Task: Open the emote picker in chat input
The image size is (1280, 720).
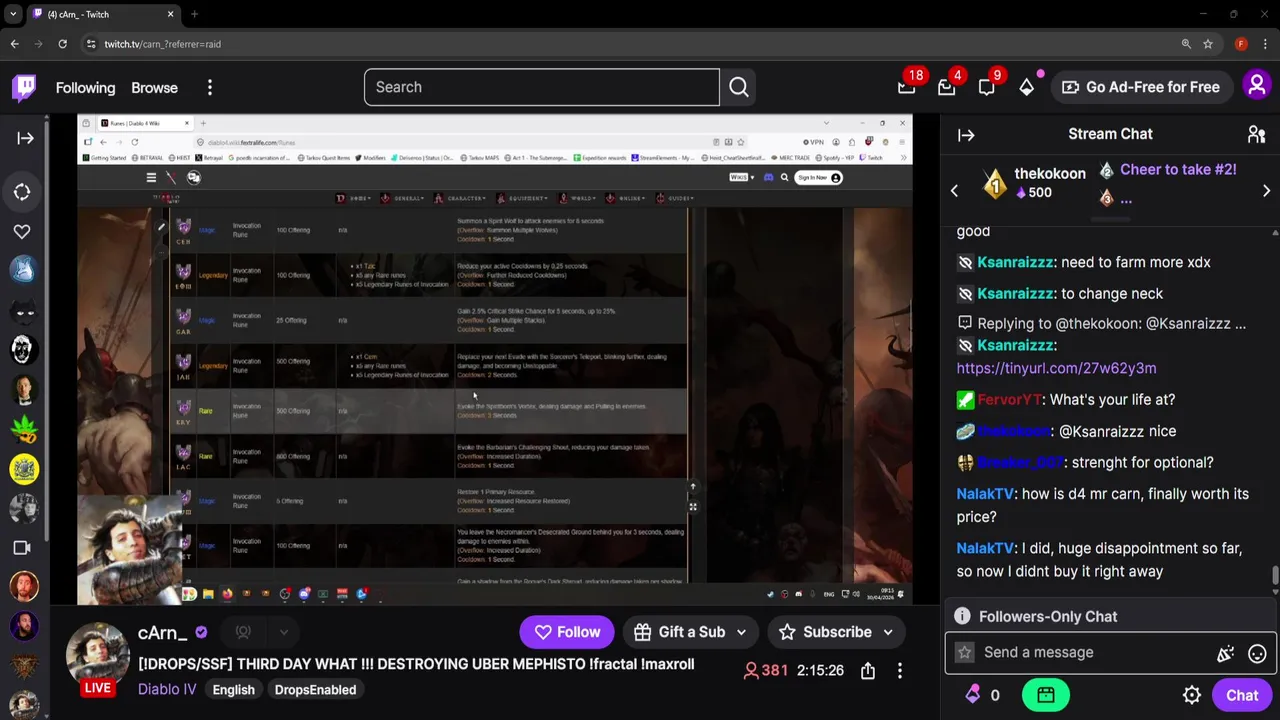Action: click(x=1257, y=653)
